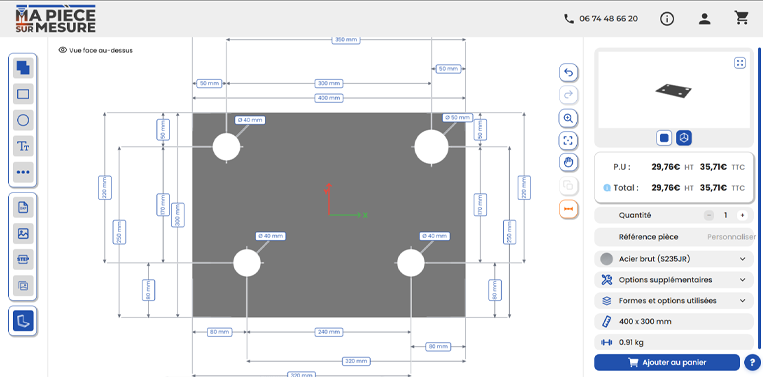
Task: Click the STEP file import icon
Action: 23,259
